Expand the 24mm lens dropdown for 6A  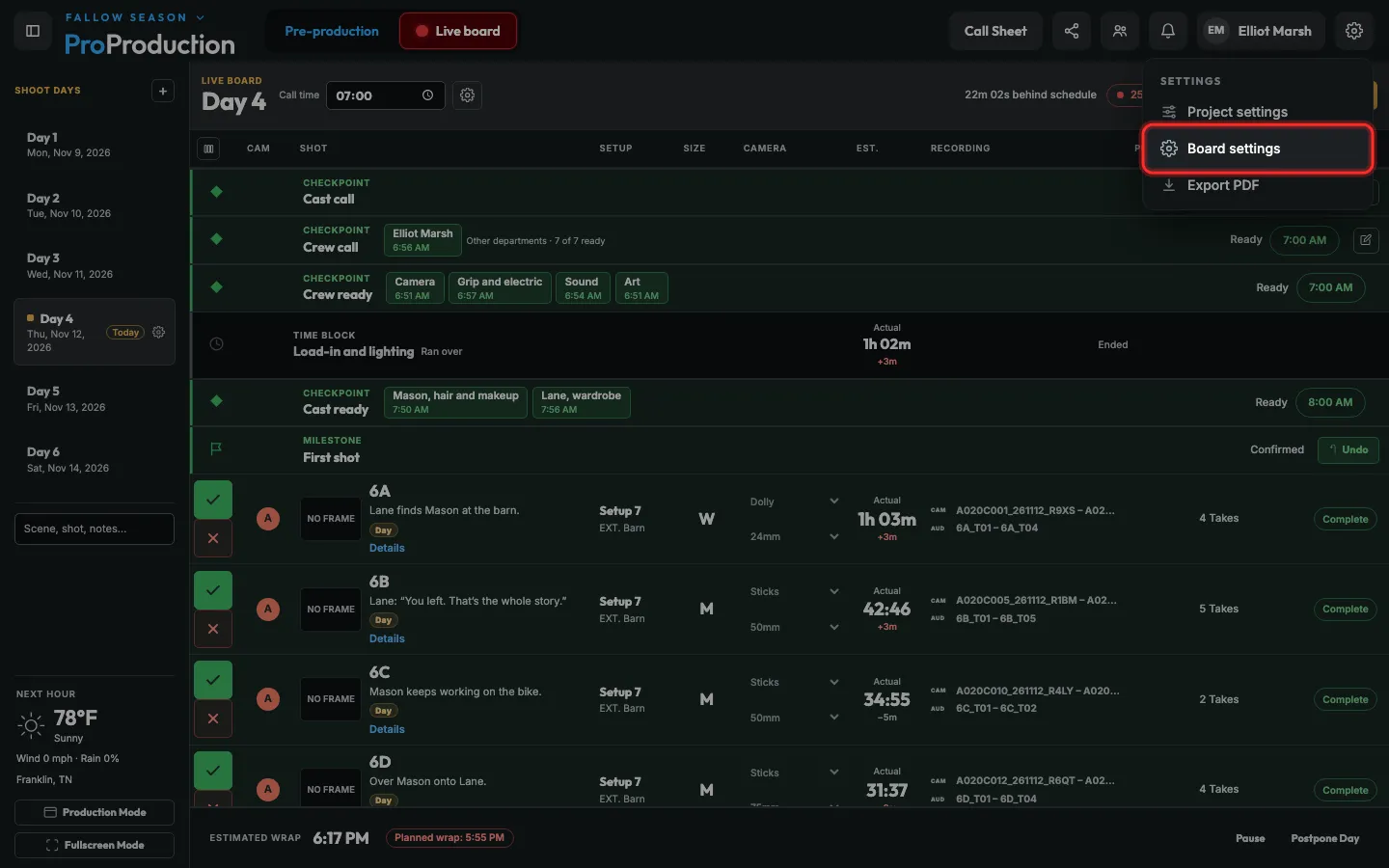tap(795, 536)
